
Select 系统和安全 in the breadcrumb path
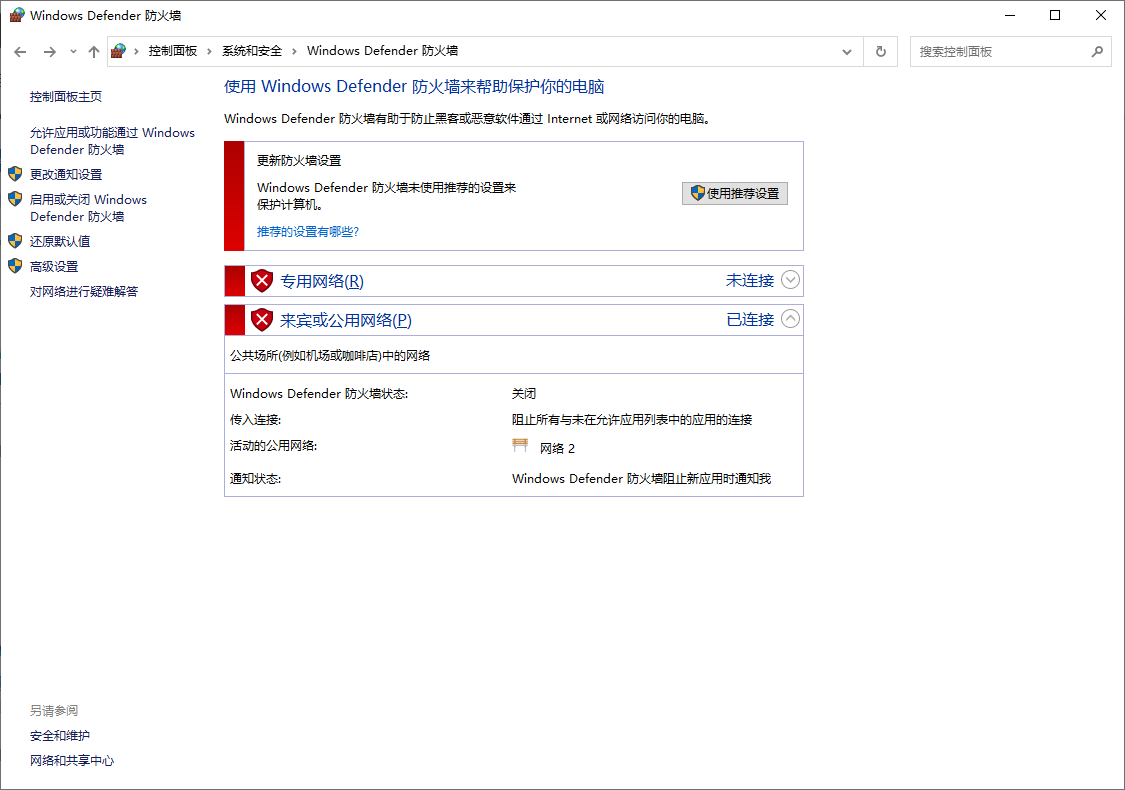252,51
